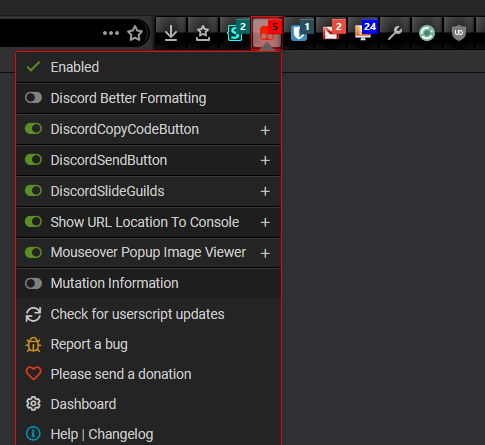Click the DiscordCopyCodeButton script name

pyautogui.click(x=125, y=129)
